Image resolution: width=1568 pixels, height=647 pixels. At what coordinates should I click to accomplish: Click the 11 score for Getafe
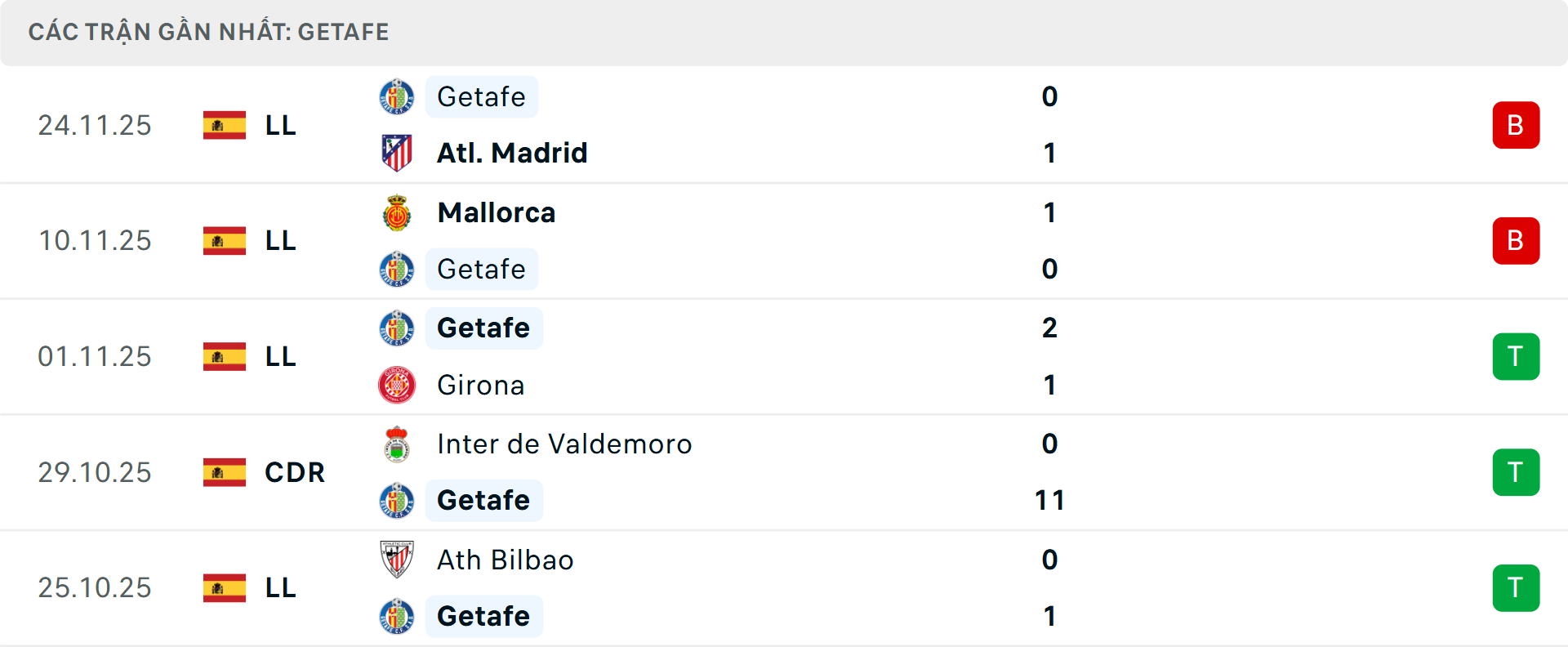[x=1049, y=500]
